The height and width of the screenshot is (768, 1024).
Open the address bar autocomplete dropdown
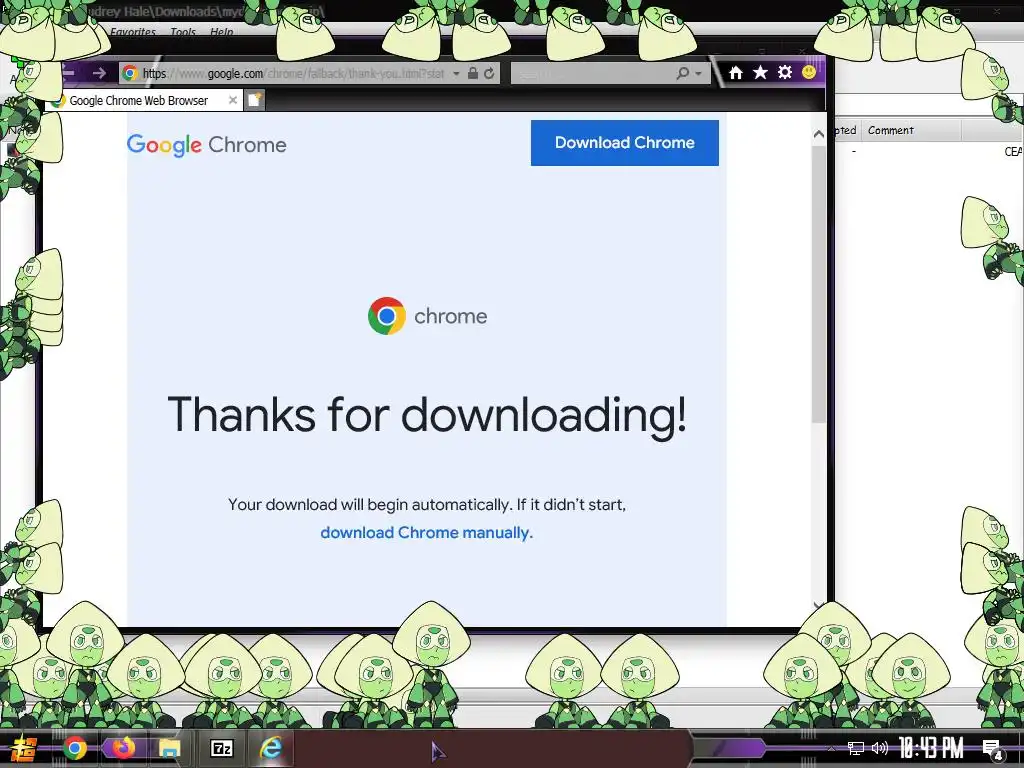456,73
